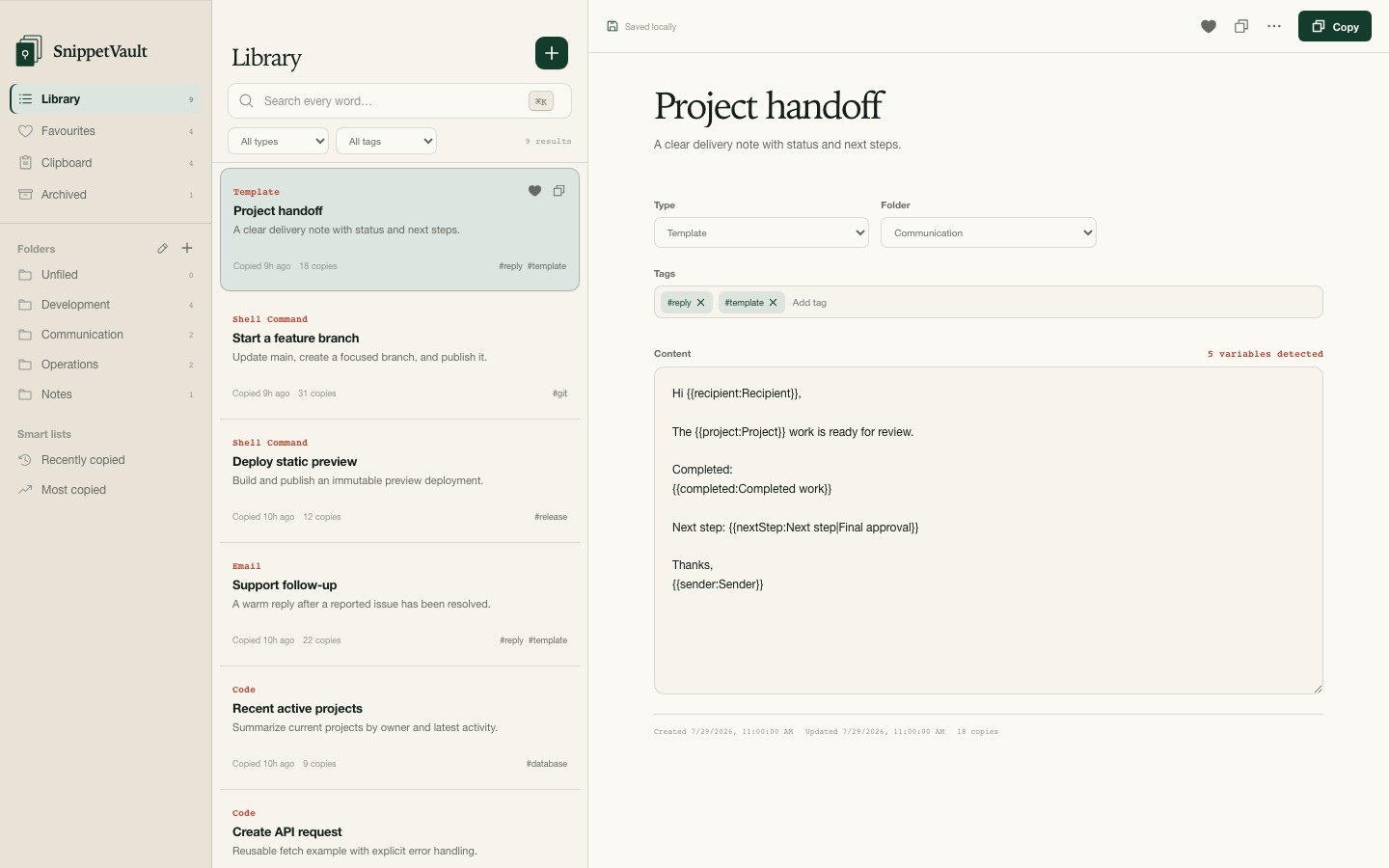Select the Notes folder

(106, 394)
